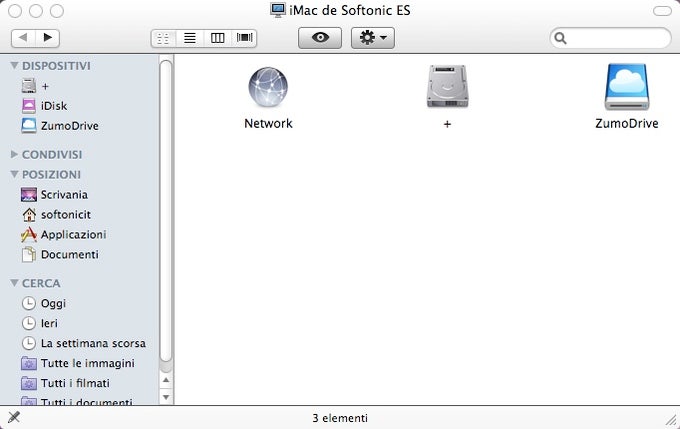680x429 pixels.
Task: Select the '+' hard disk in sidebar
Action: 36,86
